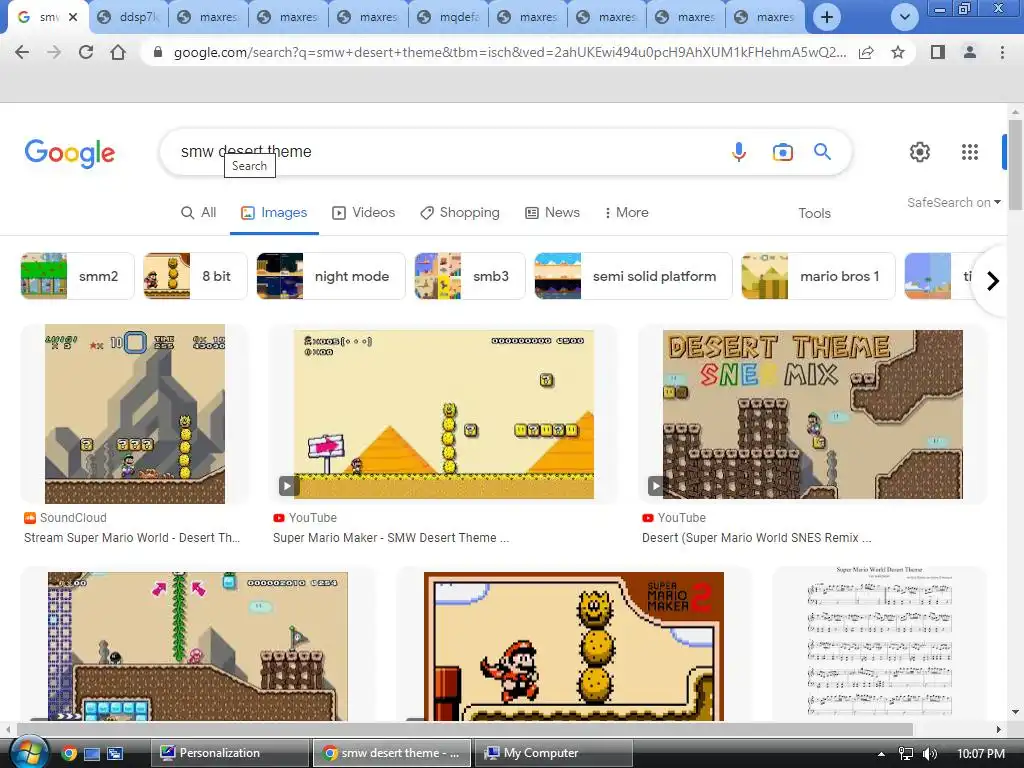Go to the browser home page
1024x768 pixels.
point(118,52)
